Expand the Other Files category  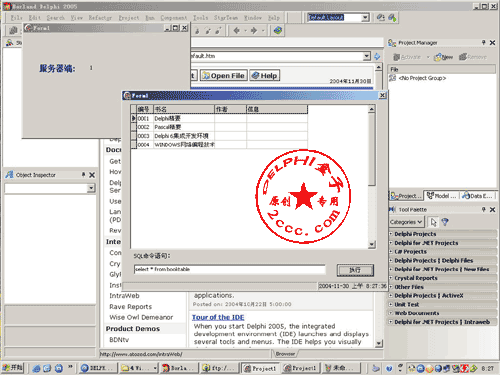[x=391, y=287]
